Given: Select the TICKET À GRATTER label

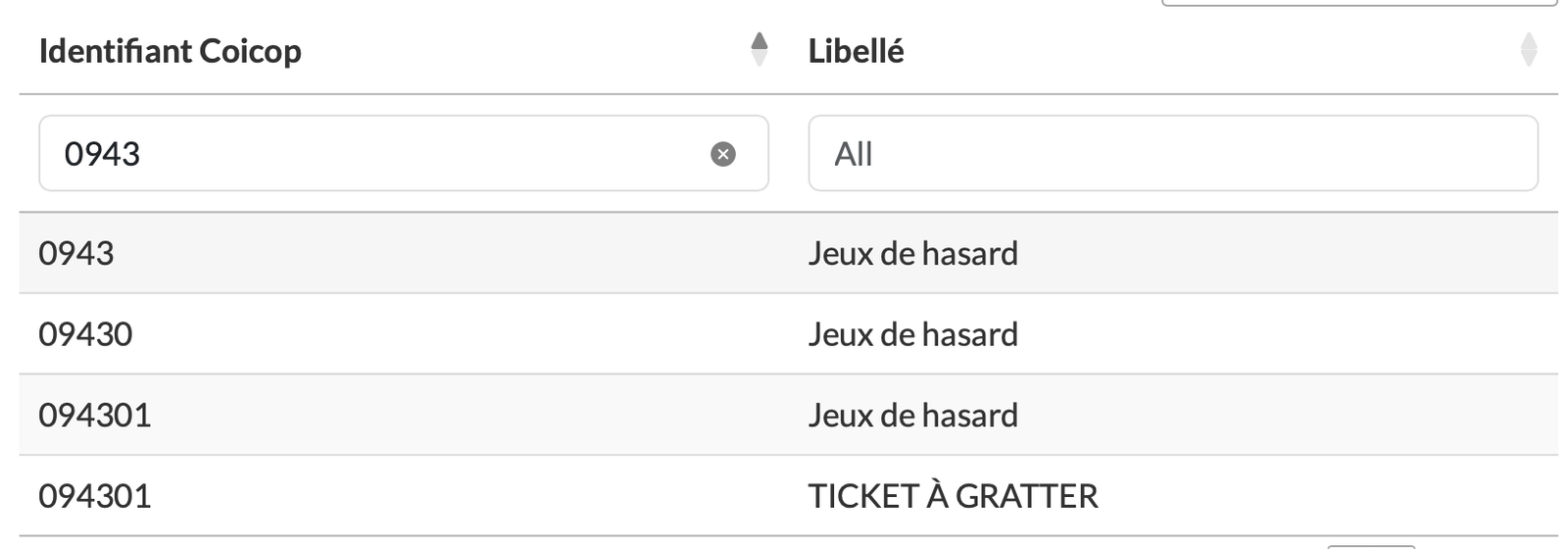Looking at the screenshot, I should [x=953, y=496].
